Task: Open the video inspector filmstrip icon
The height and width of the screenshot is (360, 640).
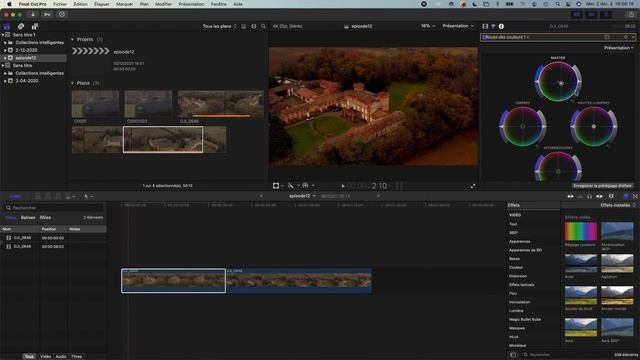Action: click(x=485, y=26)
